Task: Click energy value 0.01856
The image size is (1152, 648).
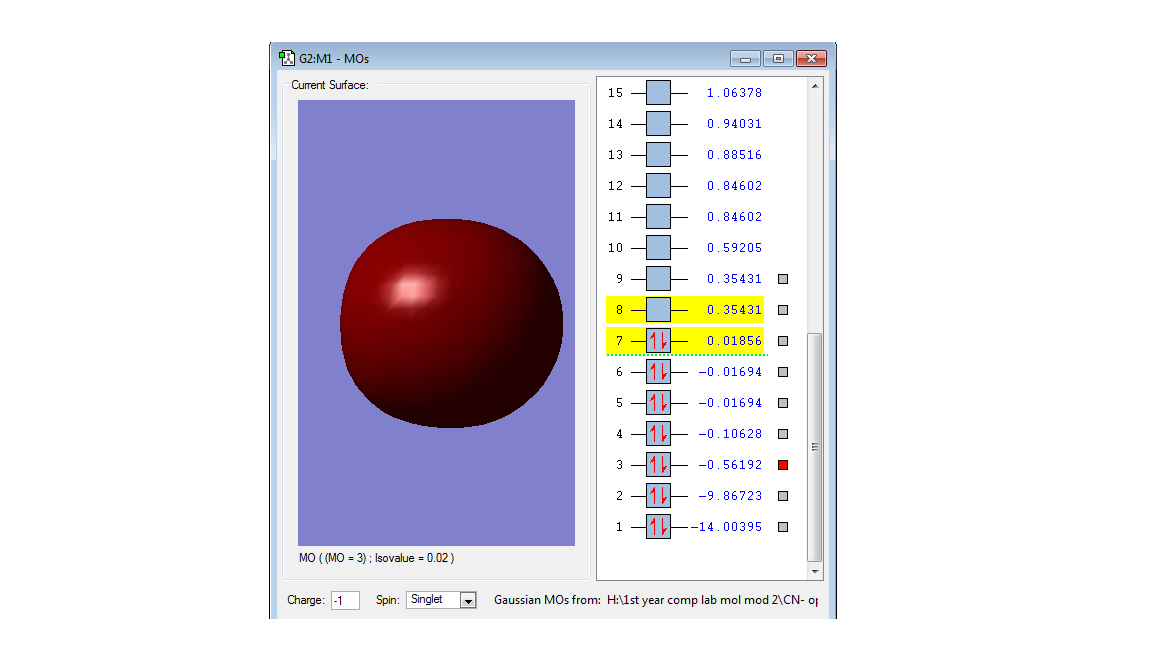Action: tap(734, 340)
